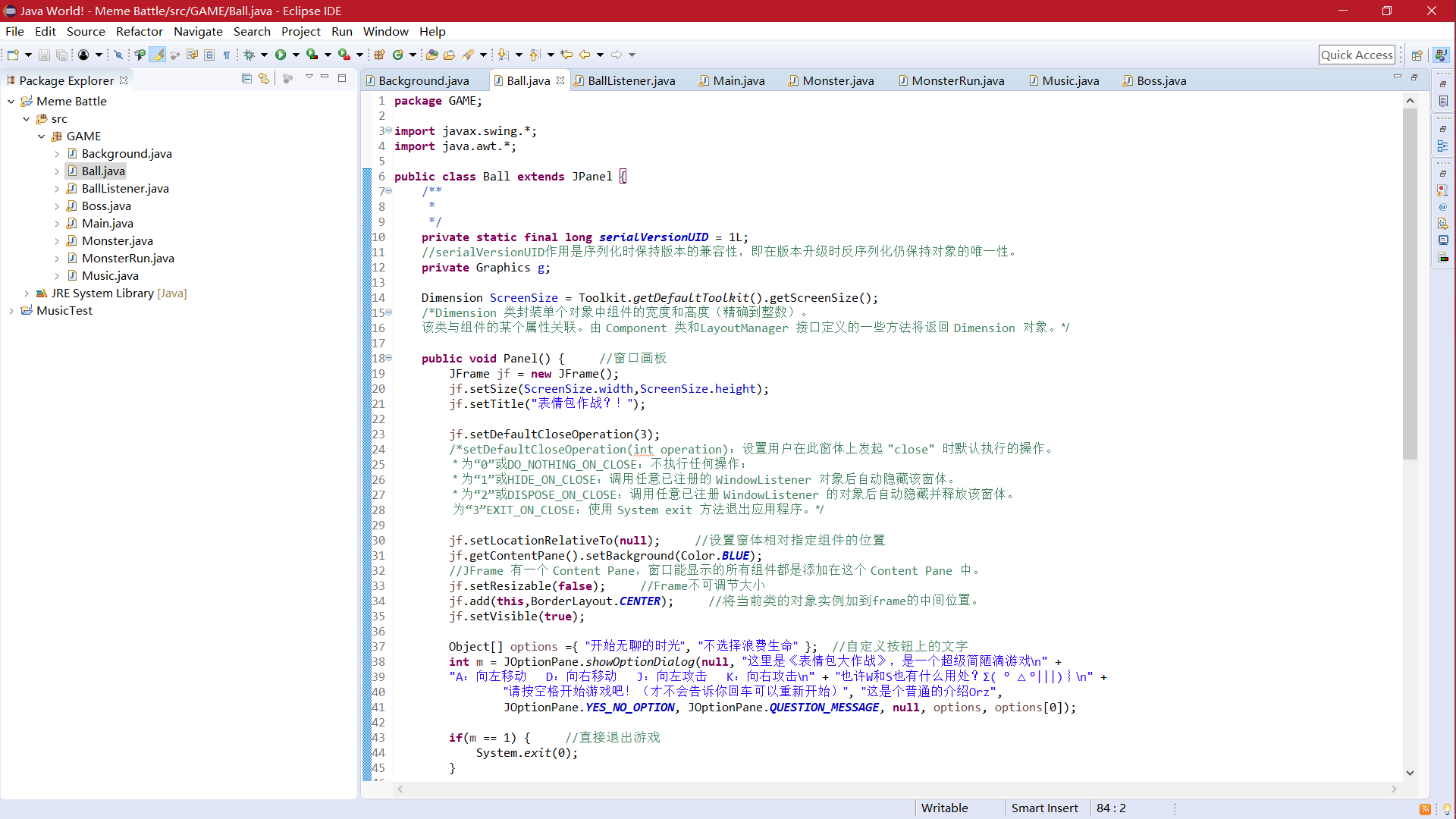The height and width of the screenshot is (819, 1456).
Task: Click the Run (green play) button
Action: [x=281, y=55]
